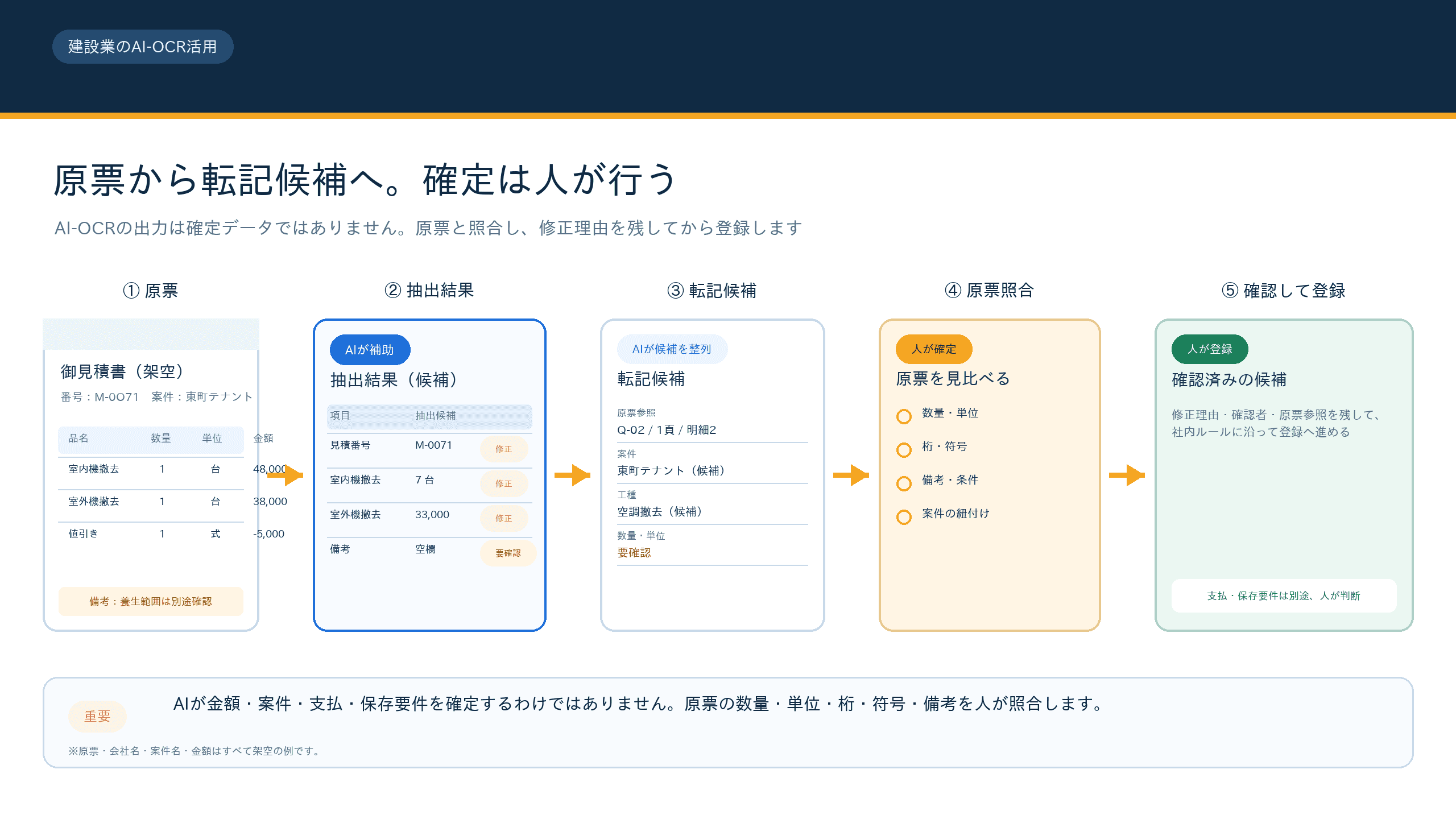Toggle the 数量・単位 check circle
Image resolution: width=1456 pixels, height=819 pixels.
[904, 416]
